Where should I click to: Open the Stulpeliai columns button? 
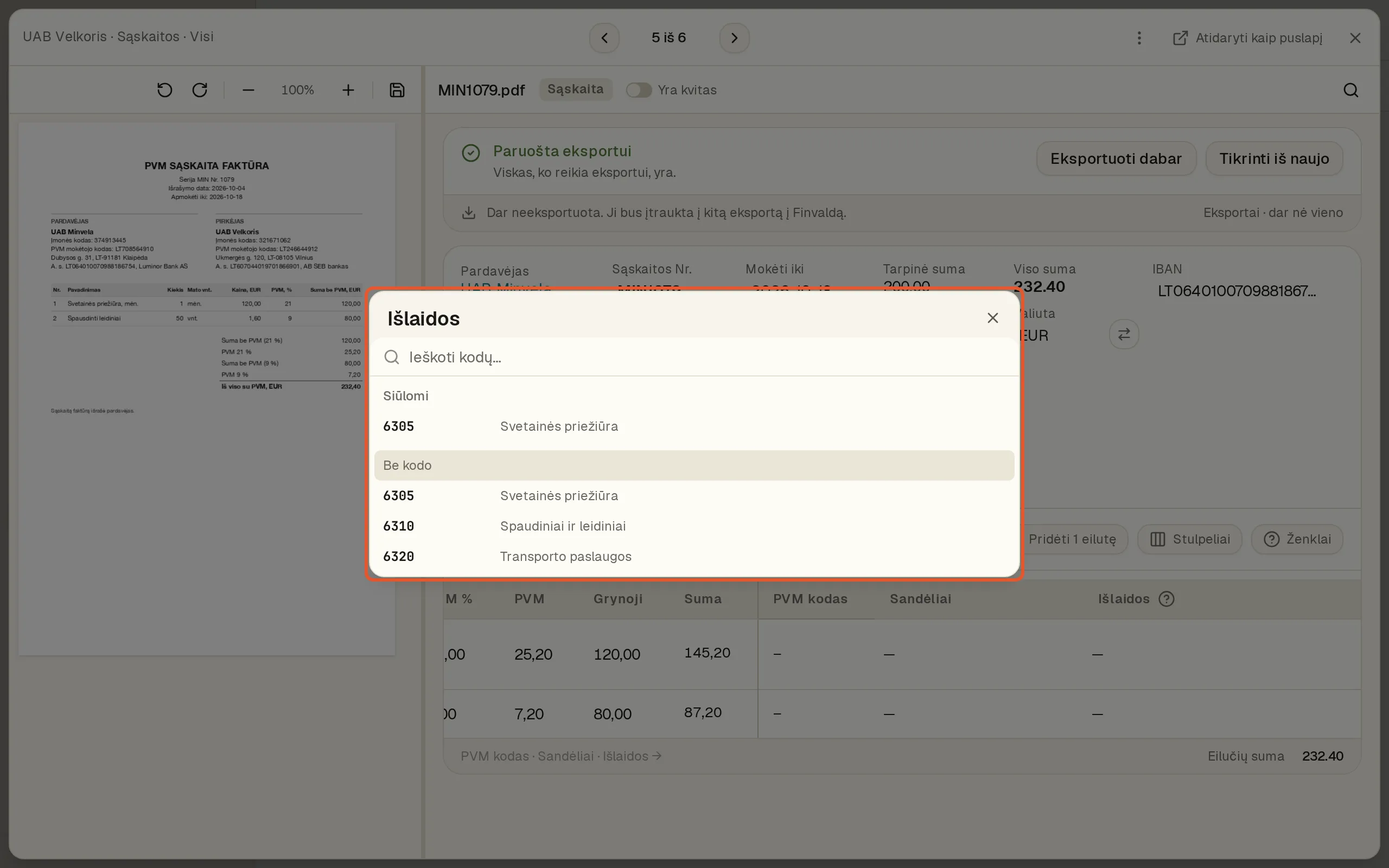(x=1190, y=539)
